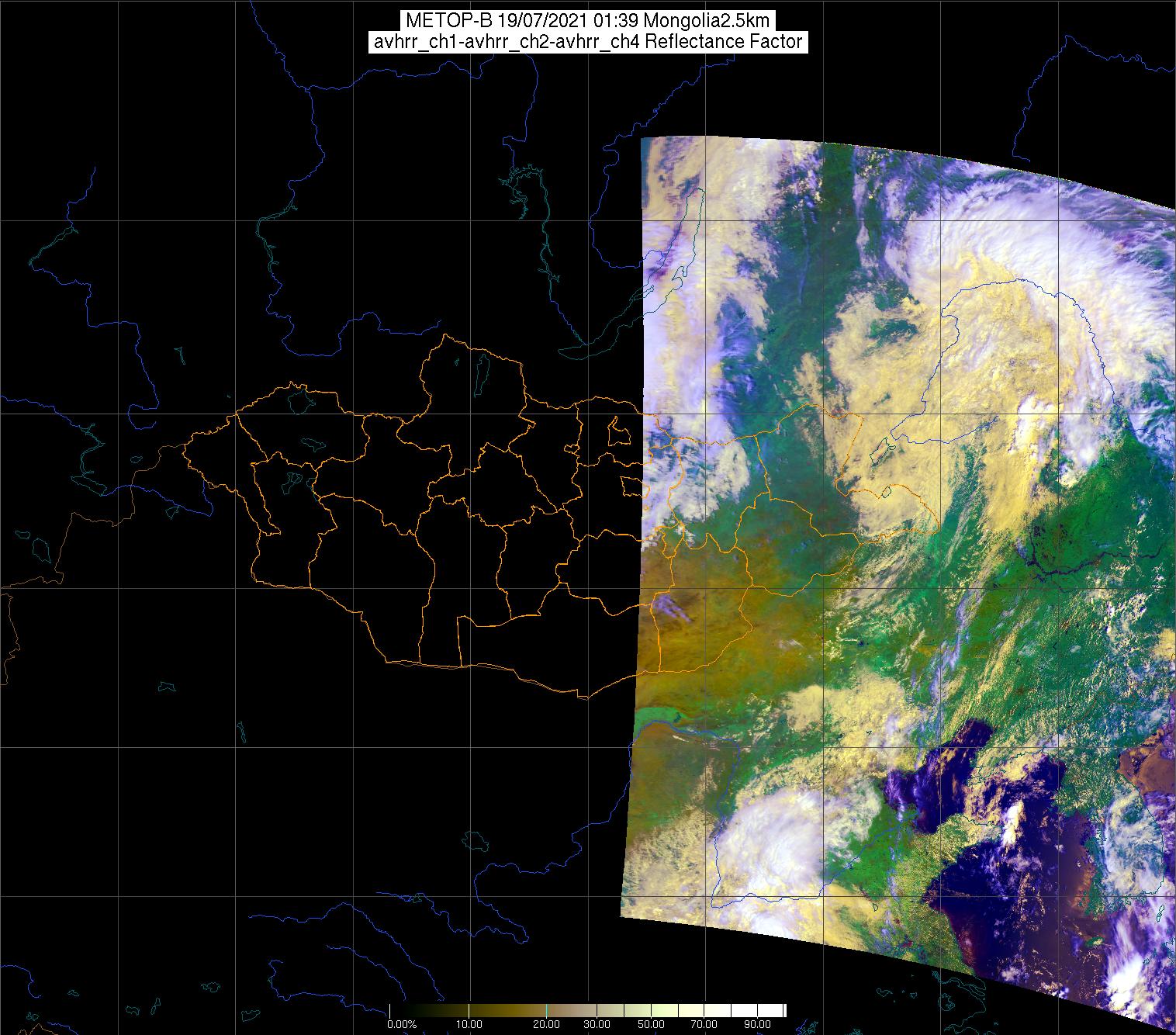Click the '20.00' colorbar label

point(547,1025)
